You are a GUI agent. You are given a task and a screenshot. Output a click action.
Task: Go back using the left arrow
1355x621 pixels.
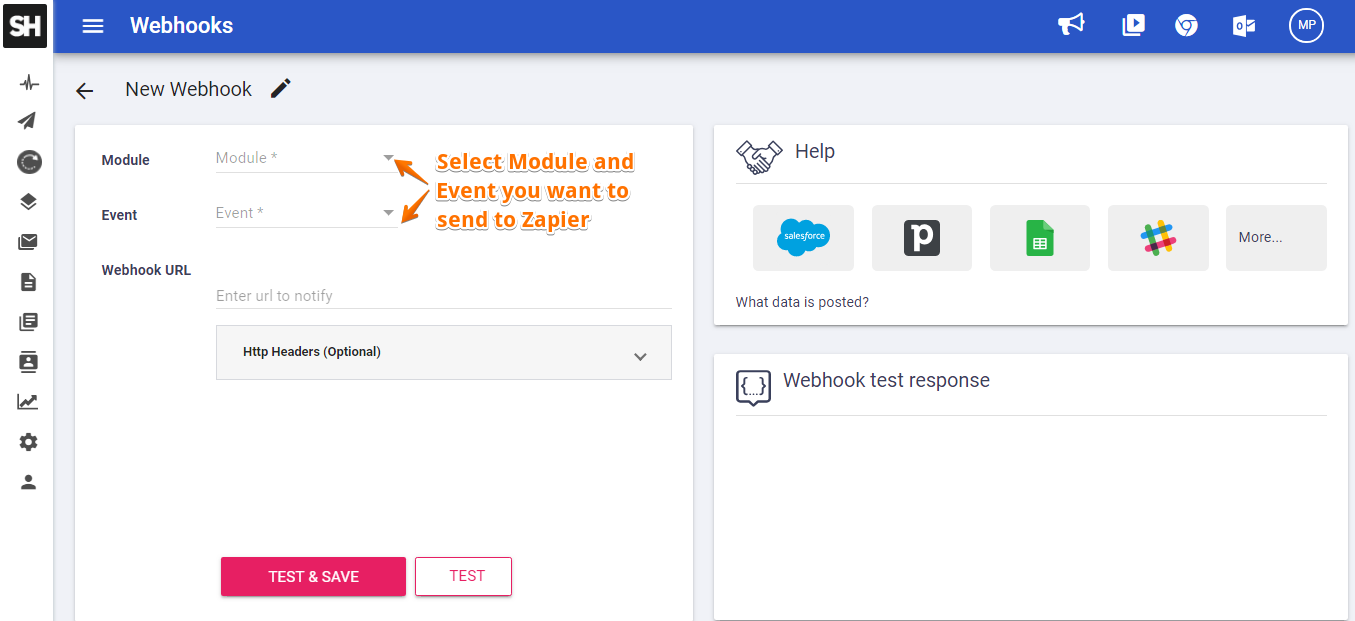pos(85,91)
